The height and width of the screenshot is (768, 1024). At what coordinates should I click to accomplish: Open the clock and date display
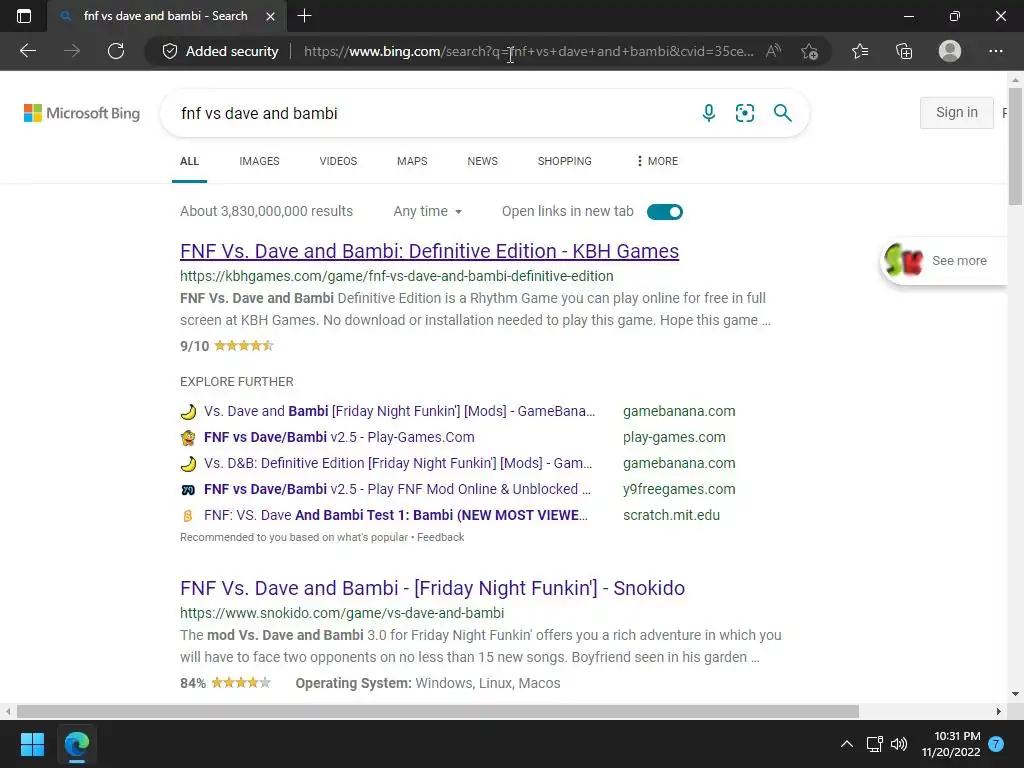(951, 744)
